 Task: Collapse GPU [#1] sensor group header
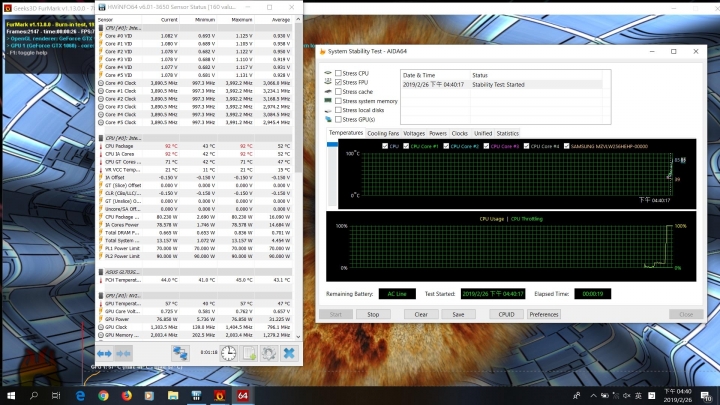coord(195,296)
